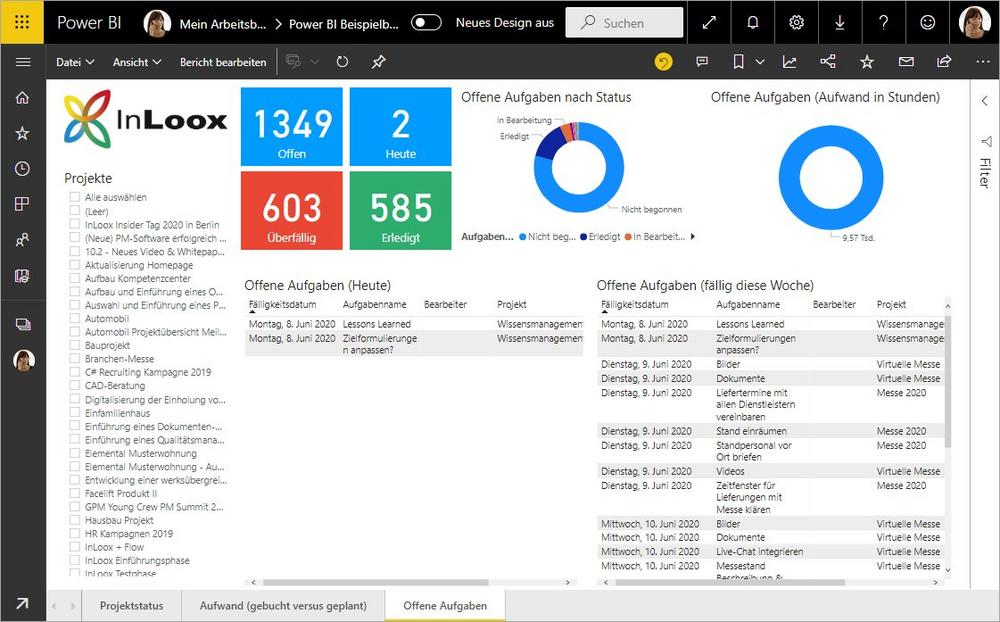Click the 603 Überfällig tile
The width and height of the screenshot is (1000, 622).
[x=291, y=210]
